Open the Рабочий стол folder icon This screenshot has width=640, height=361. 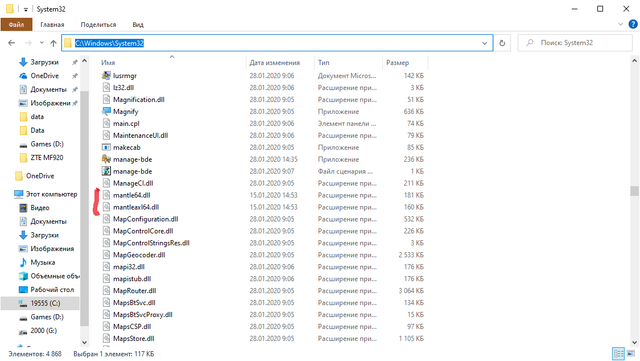pos(23,290)
